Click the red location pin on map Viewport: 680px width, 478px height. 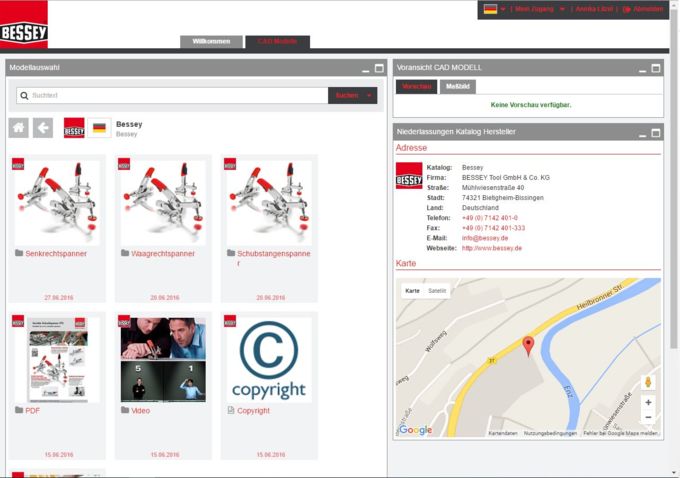528,346
